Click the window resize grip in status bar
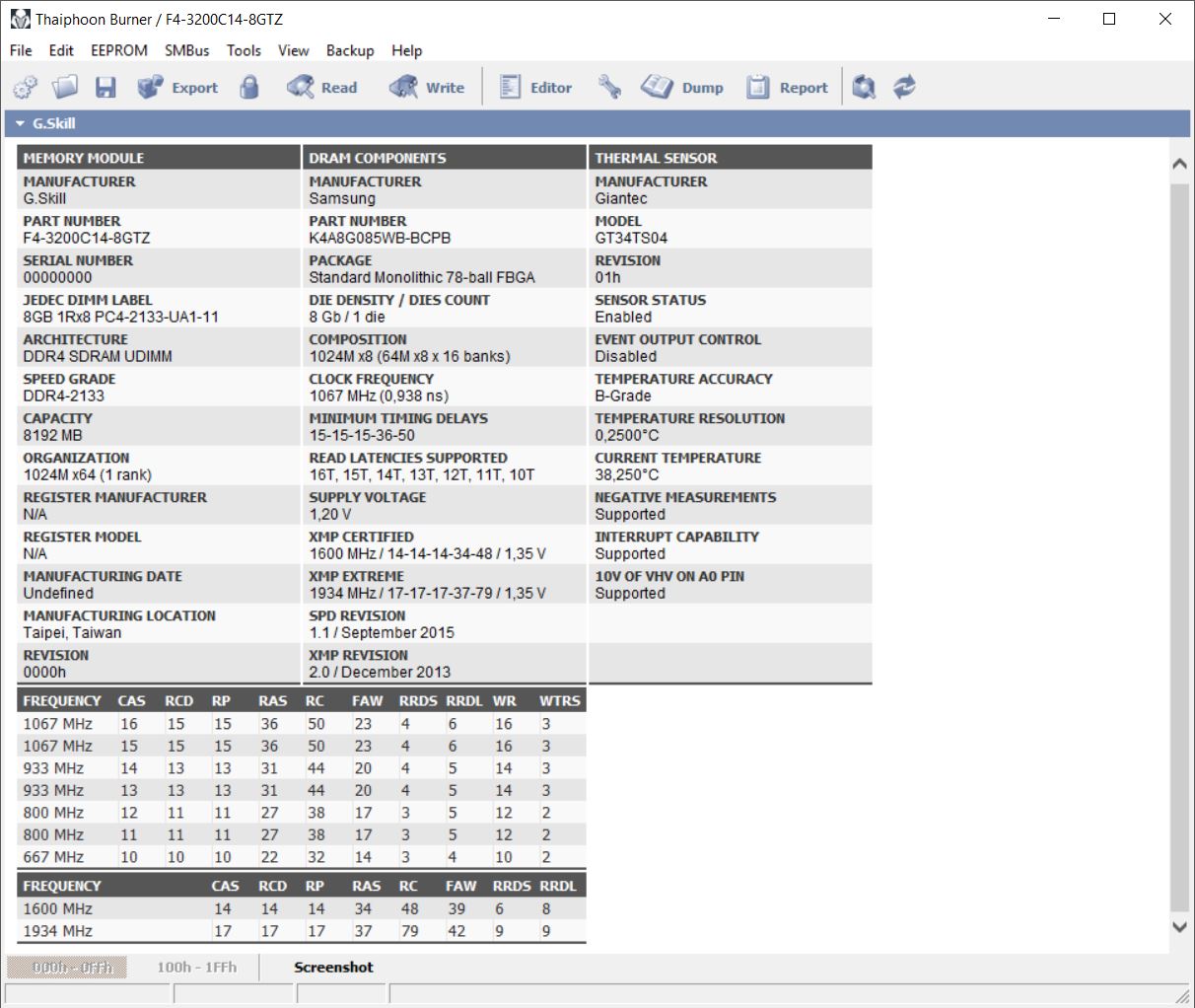This screenshot has width=1195, height=1008. click(x=1182, y=995)
